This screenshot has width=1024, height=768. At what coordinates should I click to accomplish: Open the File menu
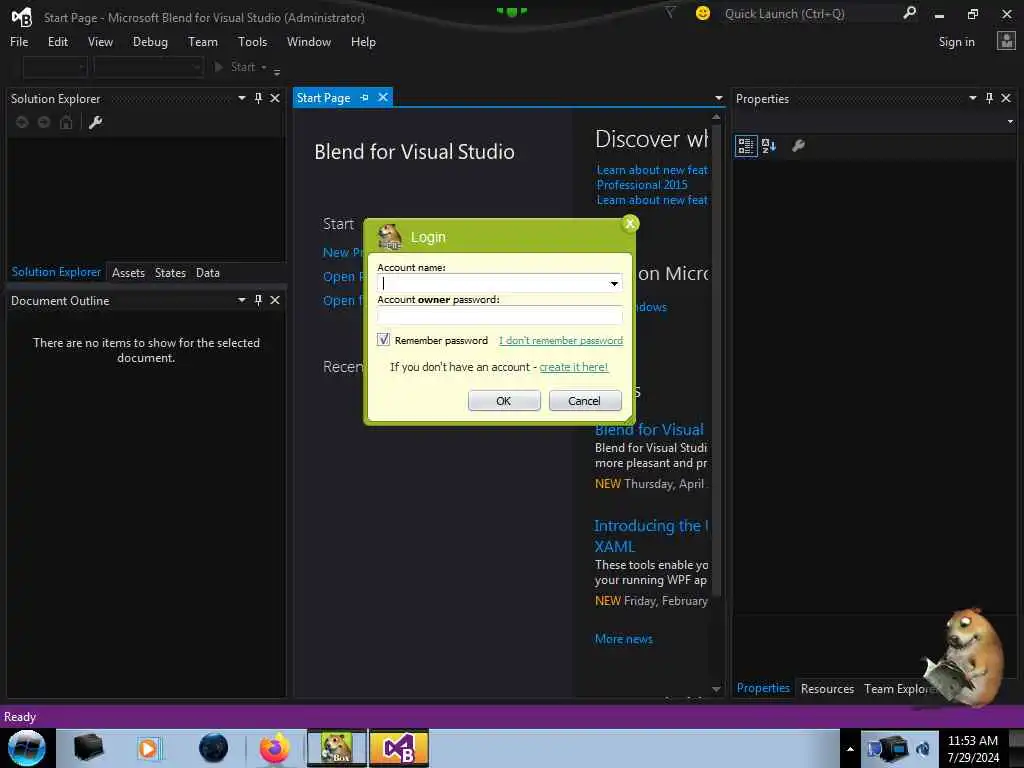coord(19,42)
